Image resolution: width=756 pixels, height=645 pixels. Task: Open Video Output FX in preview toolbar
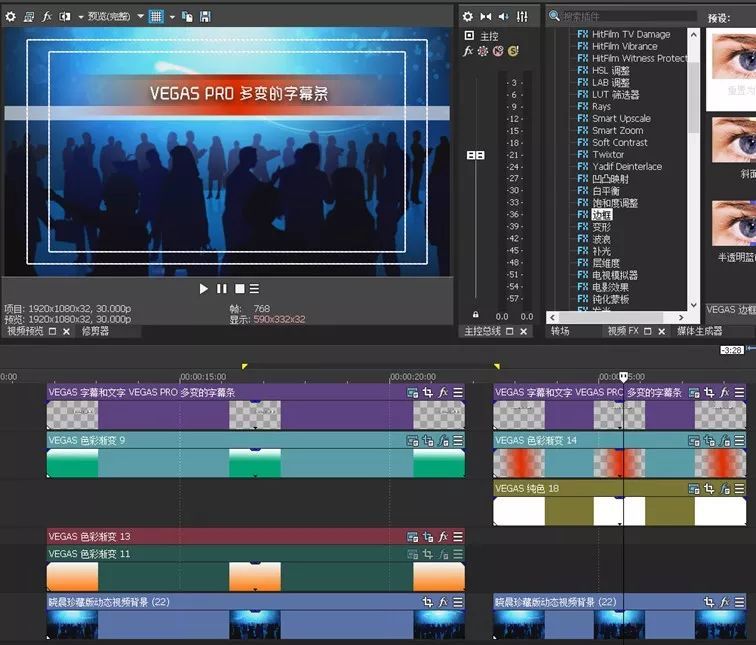point(47,17)
